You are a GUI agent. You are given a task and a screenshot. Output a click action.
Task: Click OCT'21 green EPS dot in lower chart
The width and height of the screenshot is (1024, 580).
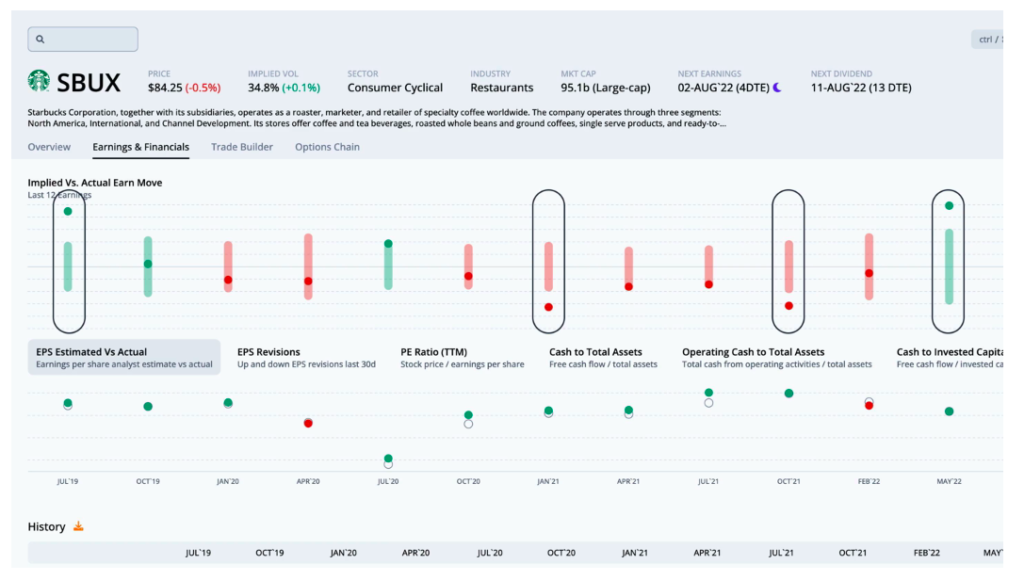click(x=789, y=393)
